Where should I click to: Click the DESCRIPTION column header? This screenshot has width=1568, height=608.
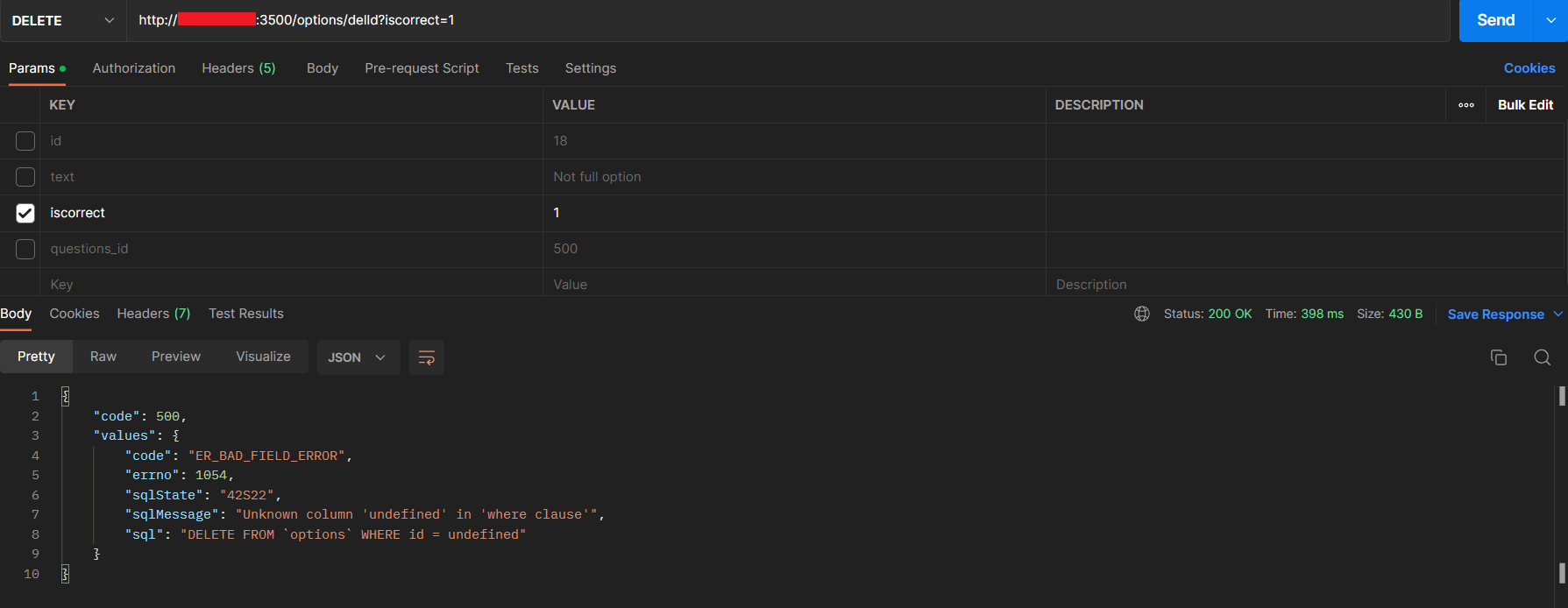[x=1099, y=105]
